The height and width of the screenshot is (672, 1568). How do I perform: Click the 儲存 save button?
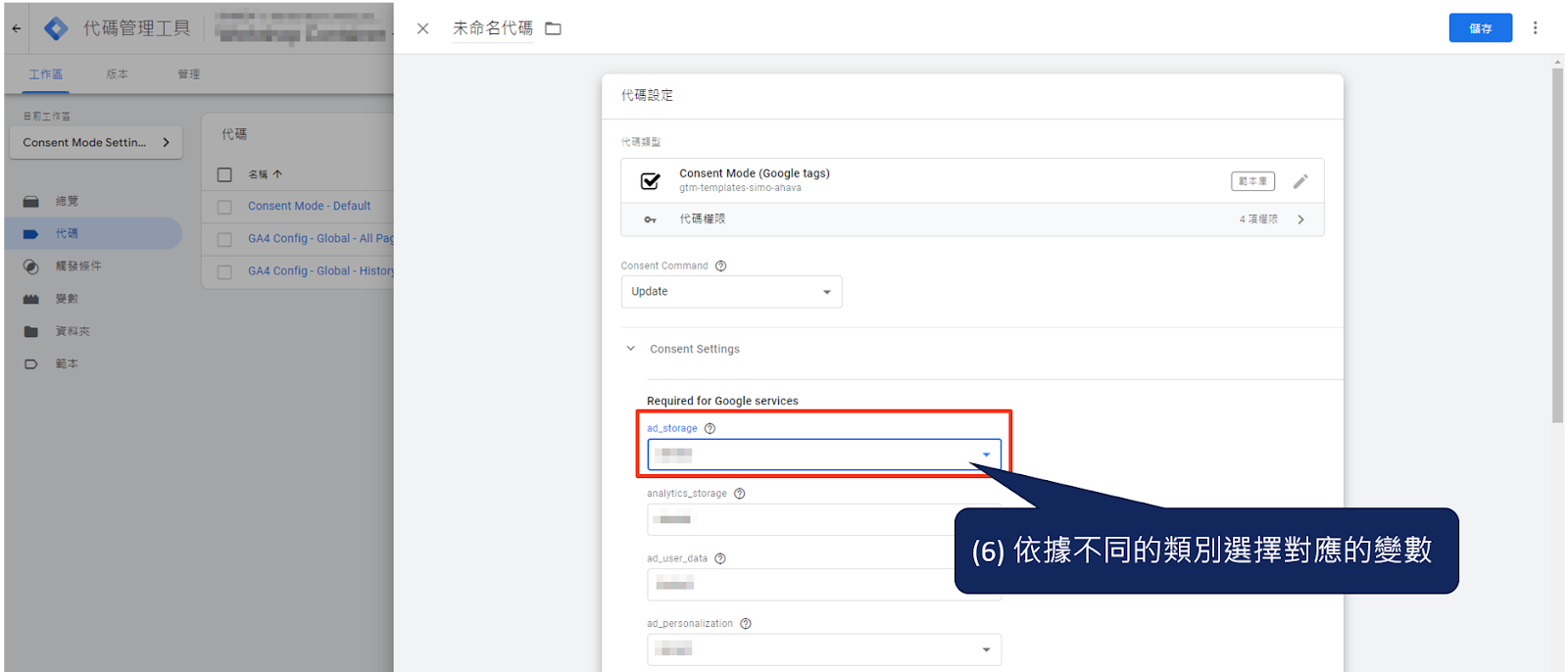click(x=1480, y=27)
